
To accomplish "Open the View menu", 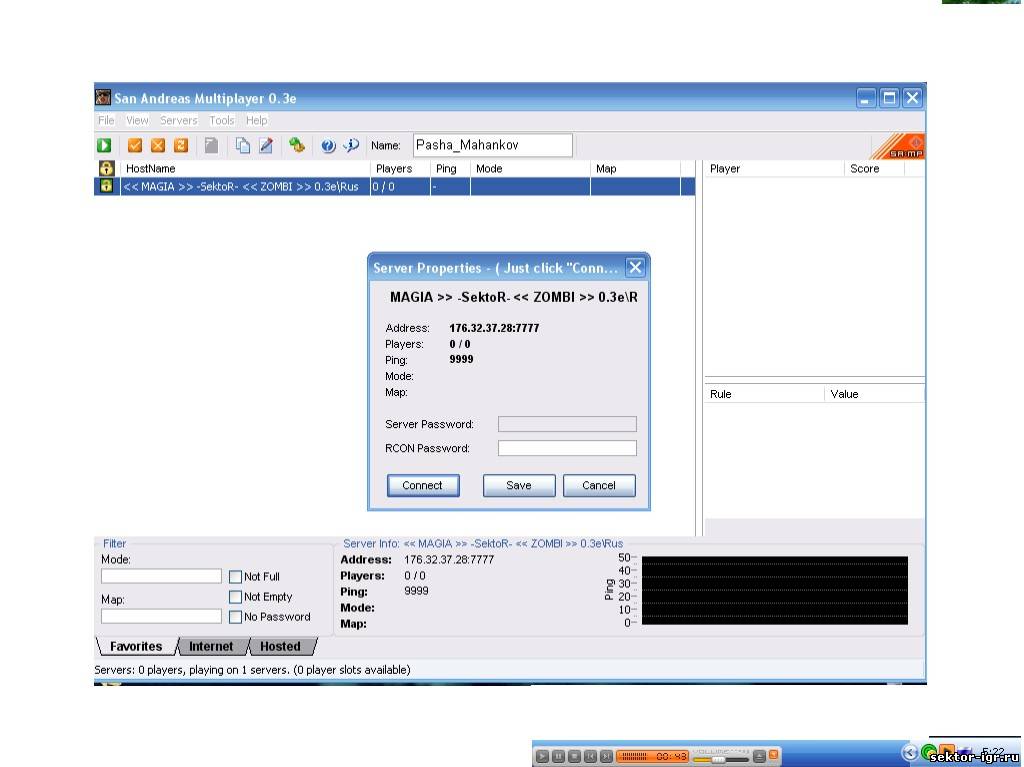I will (x=137, y=120).
